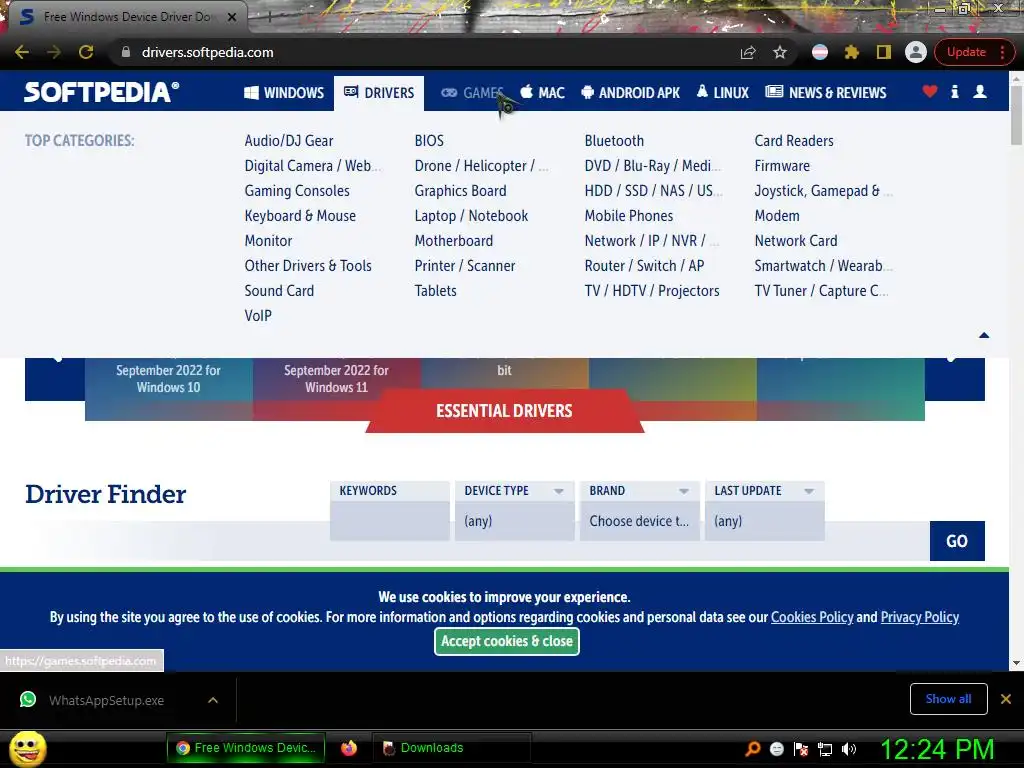Viewport: 1024px width, 768px height.
Task: Switch to the Mac section
Action: click(543, 93)
